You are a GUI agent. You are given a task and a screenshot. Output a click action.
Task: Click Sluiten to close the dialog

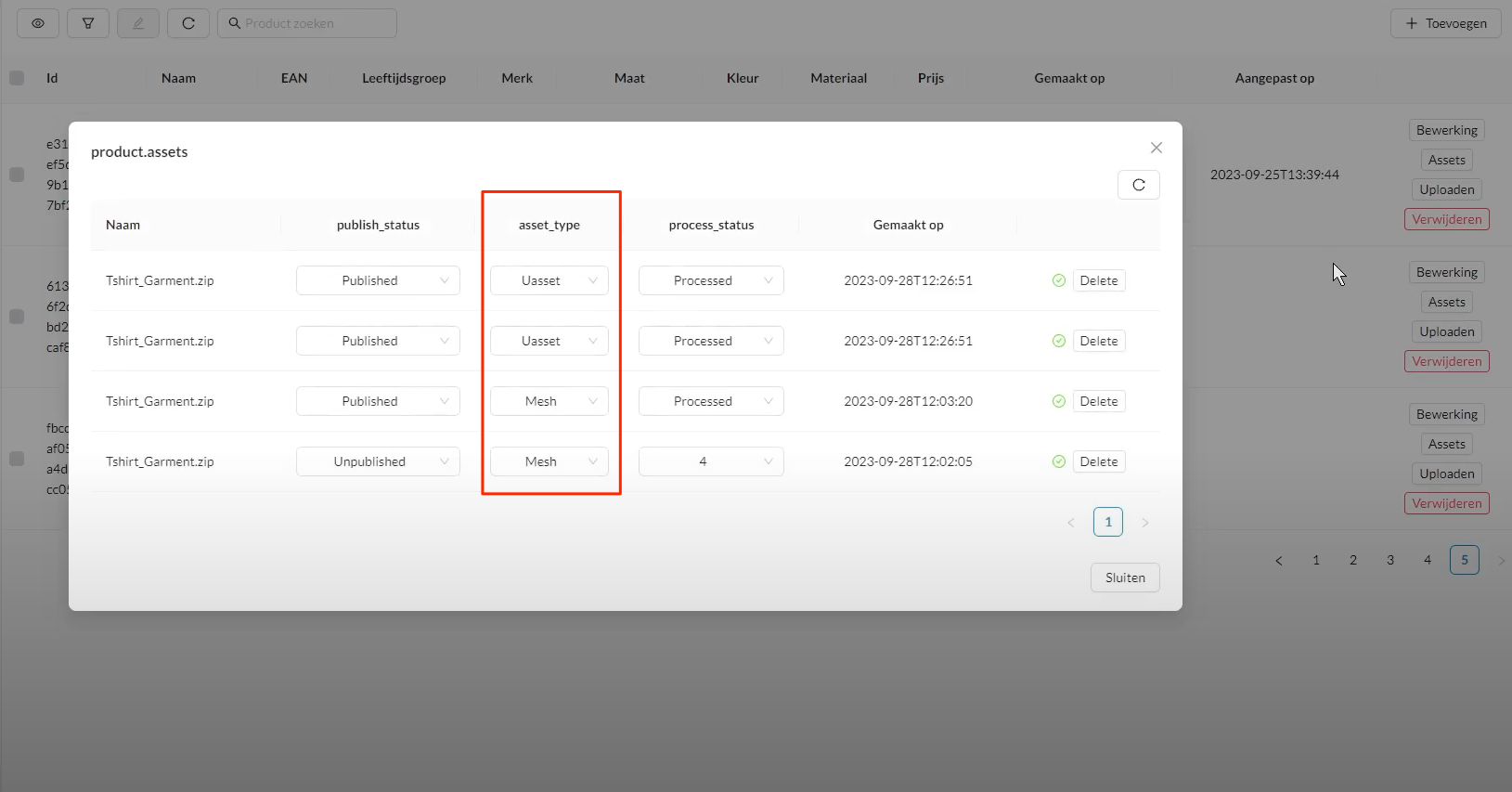[1125, 578]
